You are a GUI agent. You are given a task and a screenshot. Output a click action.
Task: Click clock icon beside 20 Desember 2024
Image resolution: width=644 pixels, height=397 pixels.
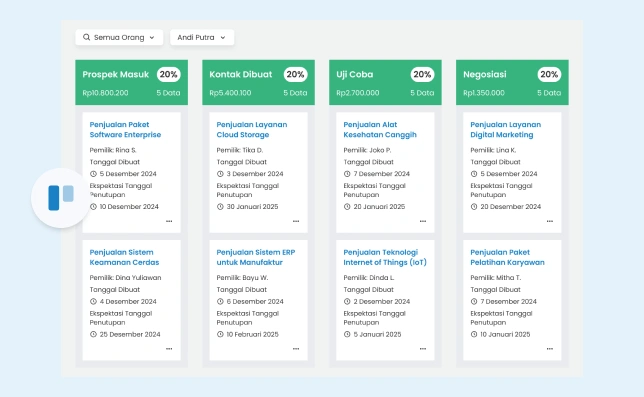[x=474, y=207]
